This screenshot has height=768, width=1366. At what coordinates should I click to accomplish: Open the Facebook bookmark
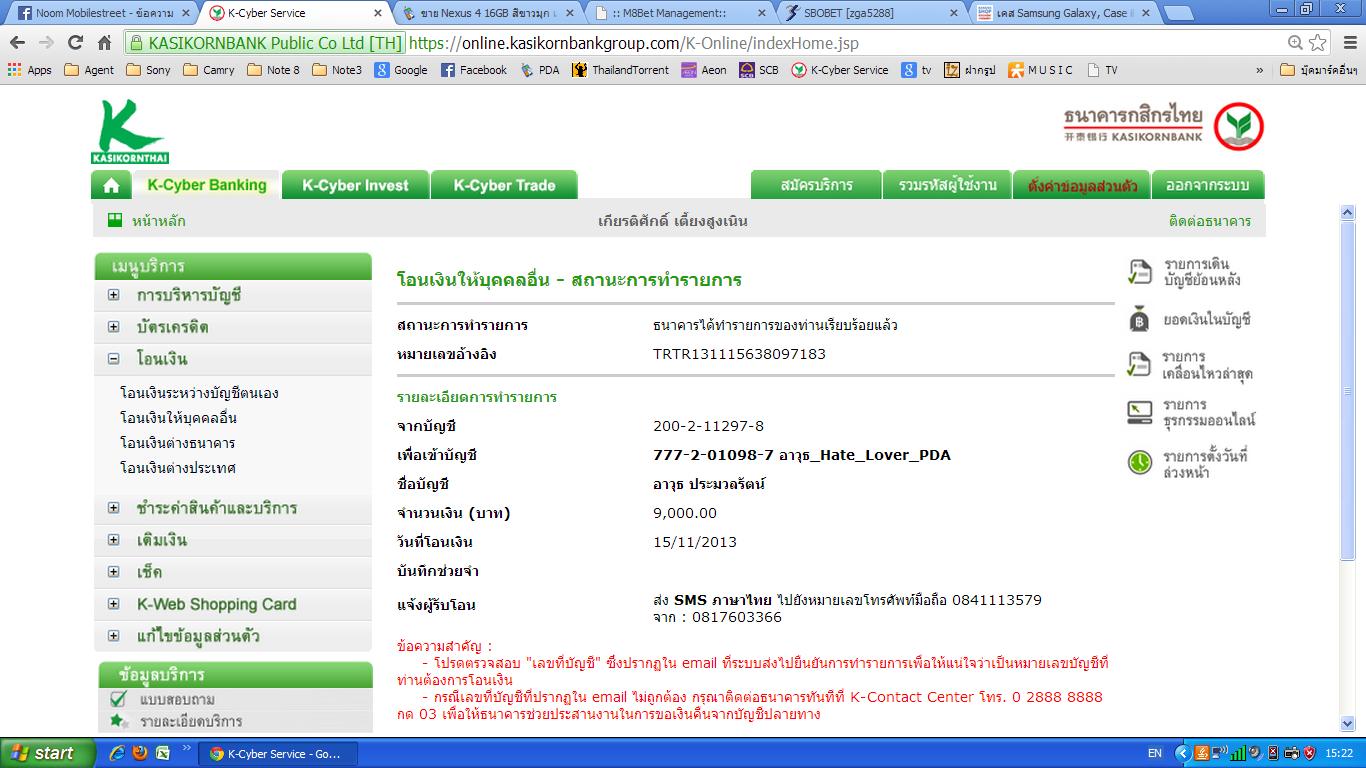474,70
